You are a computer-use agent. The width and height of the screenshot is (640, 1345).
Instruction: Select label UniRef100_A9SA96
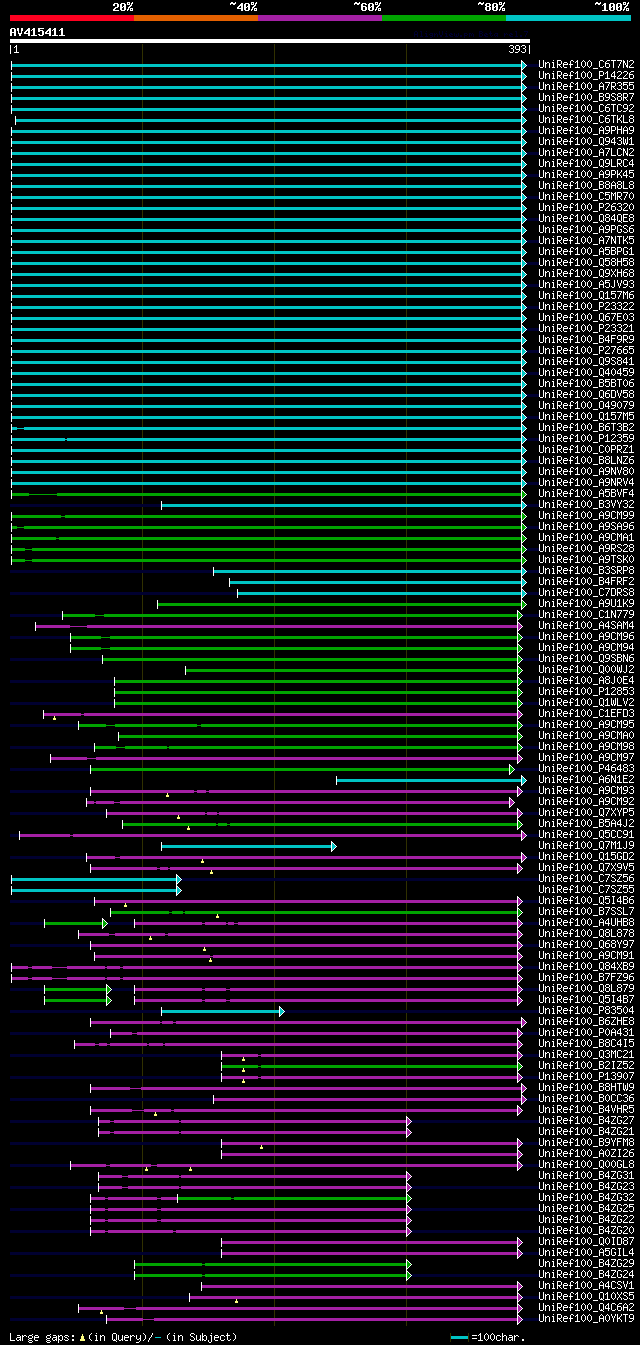coord(586,526)
